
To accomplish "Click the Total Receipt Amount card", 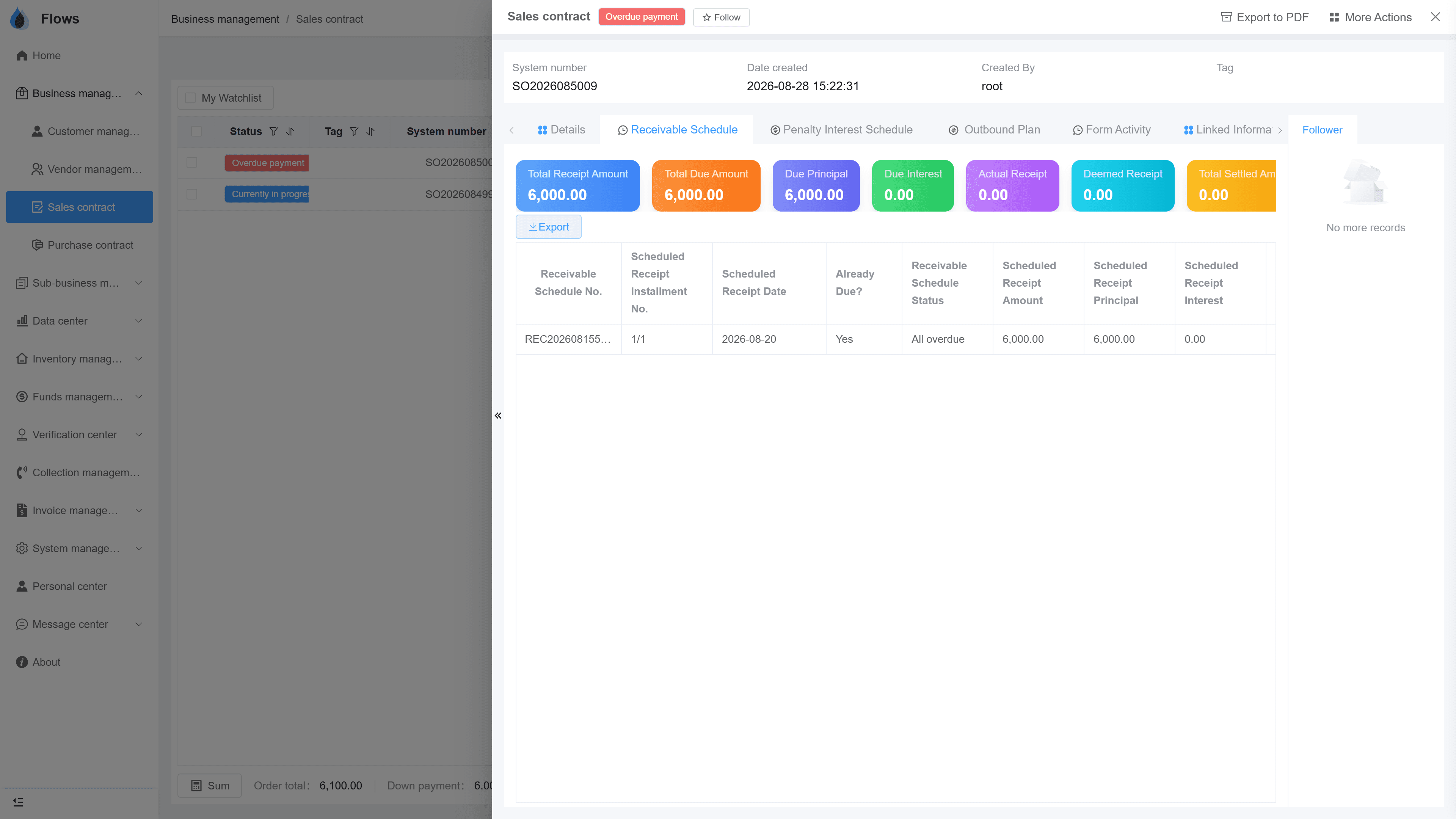I will pyautogui.click(x=577, y=185).
